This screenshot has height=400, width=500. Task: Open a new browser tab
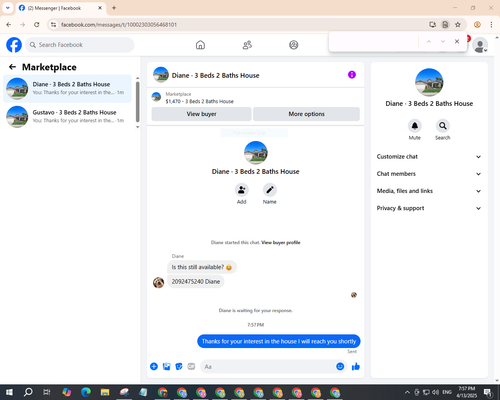(114, 8)
